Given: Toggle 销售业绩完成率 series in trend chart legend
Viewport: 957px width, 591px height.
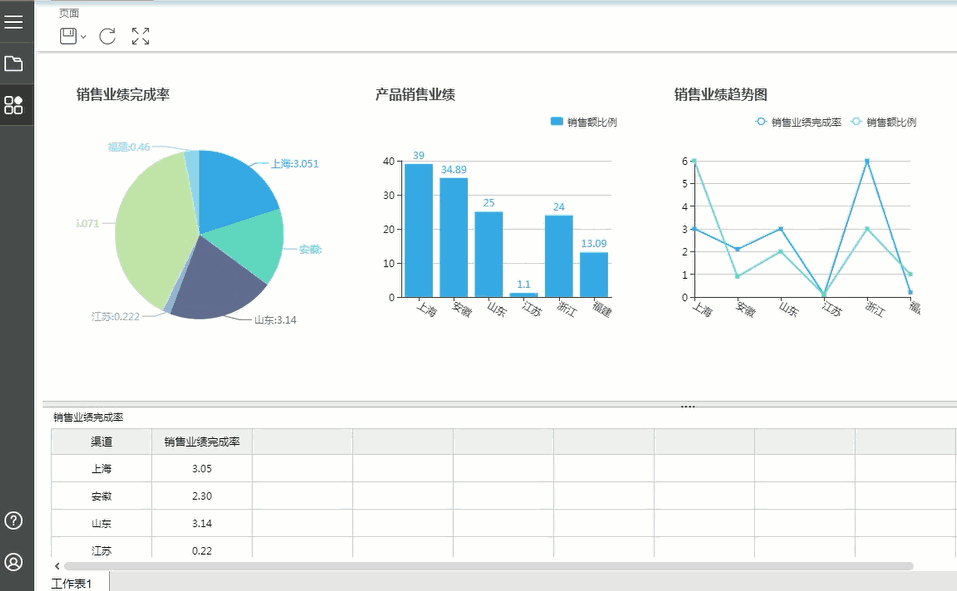Looking at the screenshot, I should click(x=797, y=122).
